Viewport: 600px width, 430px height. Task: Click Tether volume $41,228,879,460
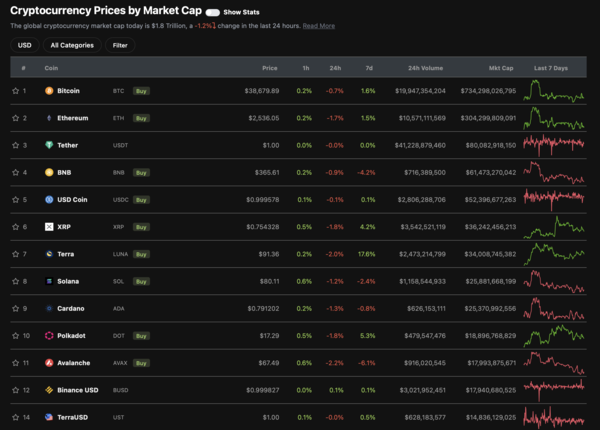pos(420,145)
